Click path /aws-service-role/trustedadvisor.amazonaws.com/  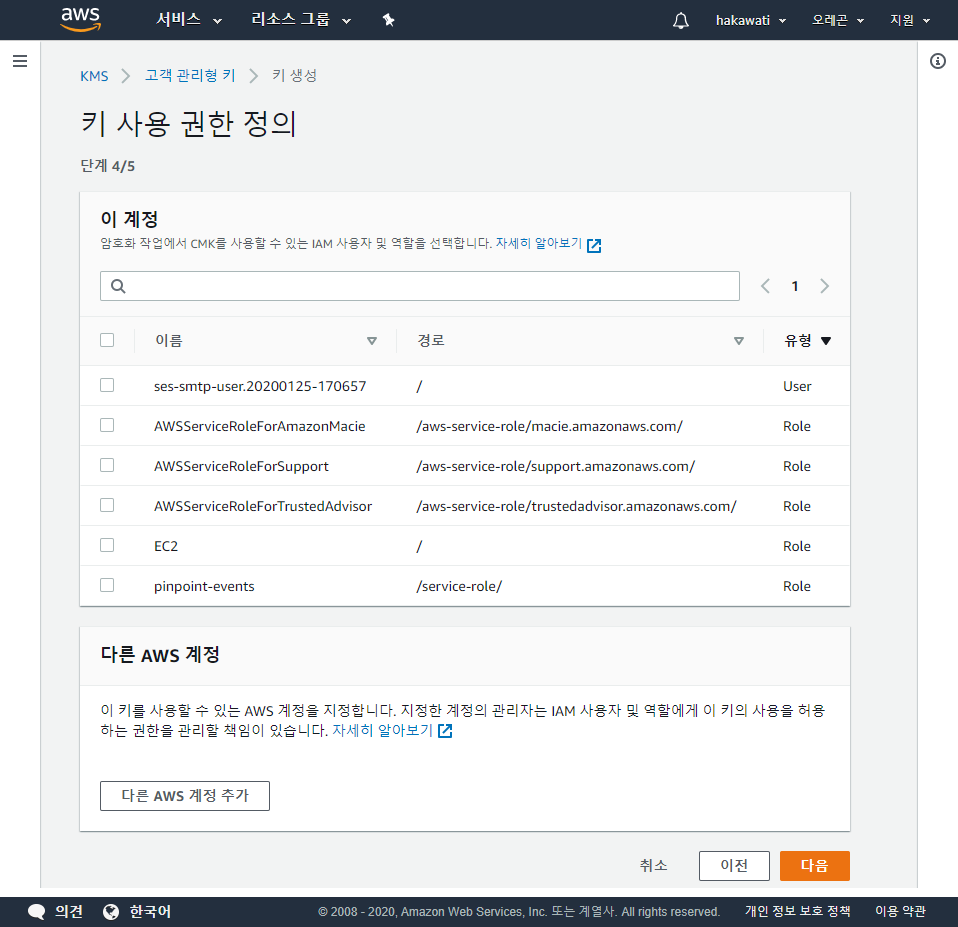[576, 506]
